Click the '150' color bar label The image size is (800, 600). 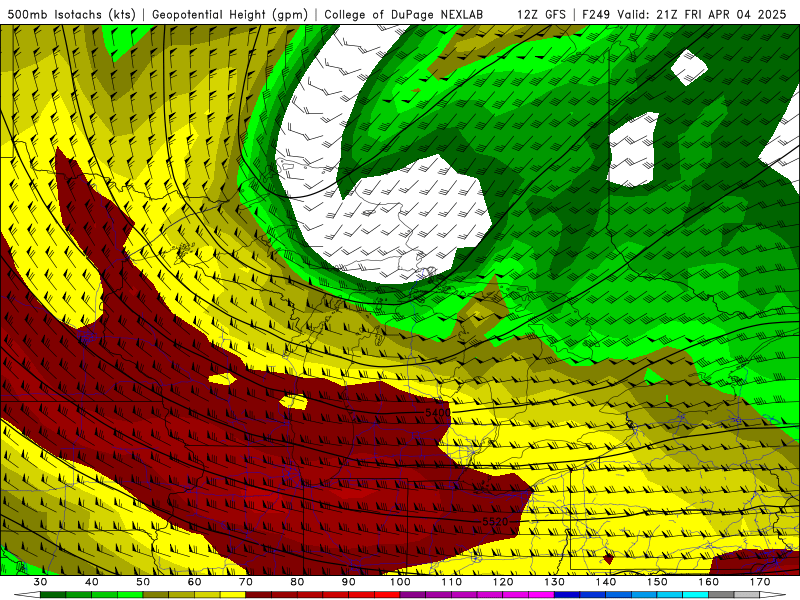657,582
